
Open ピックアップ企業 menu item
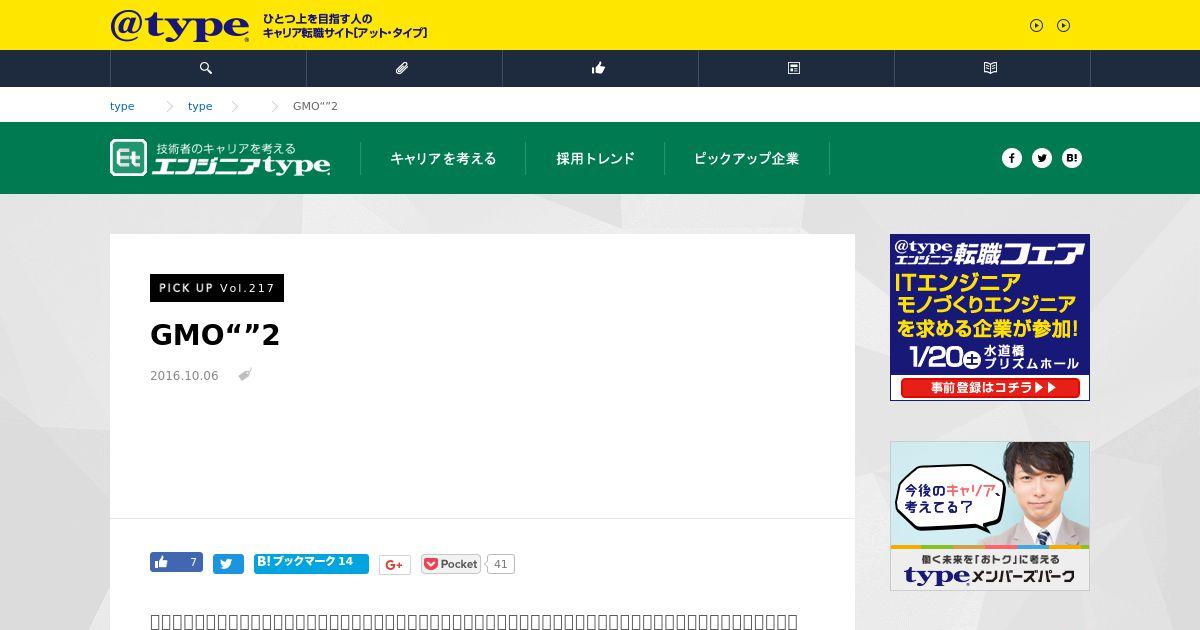(746, 158)
